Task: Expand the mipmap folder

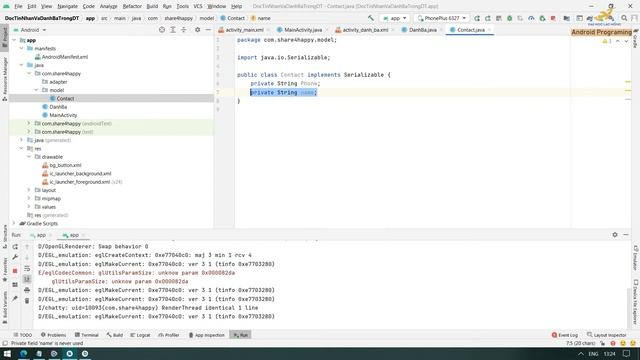Action: (x=29, y=198)
